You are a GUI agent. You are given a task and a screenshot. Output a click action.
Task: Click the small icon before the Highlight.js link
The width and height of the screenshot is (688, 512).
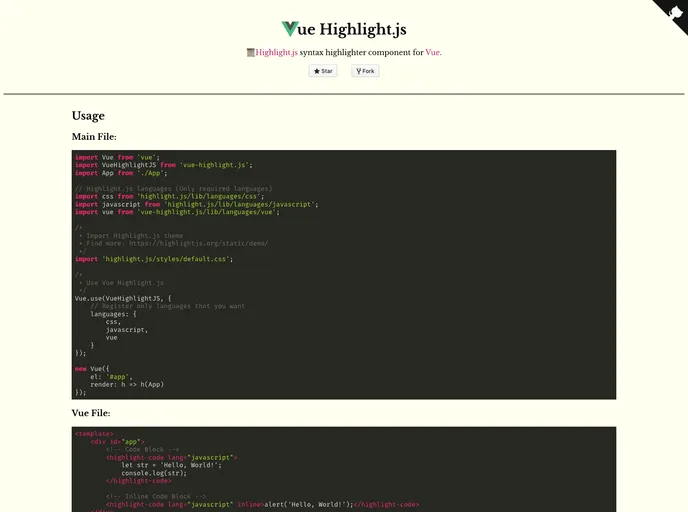pyautogui.click(x=250, y=52)
